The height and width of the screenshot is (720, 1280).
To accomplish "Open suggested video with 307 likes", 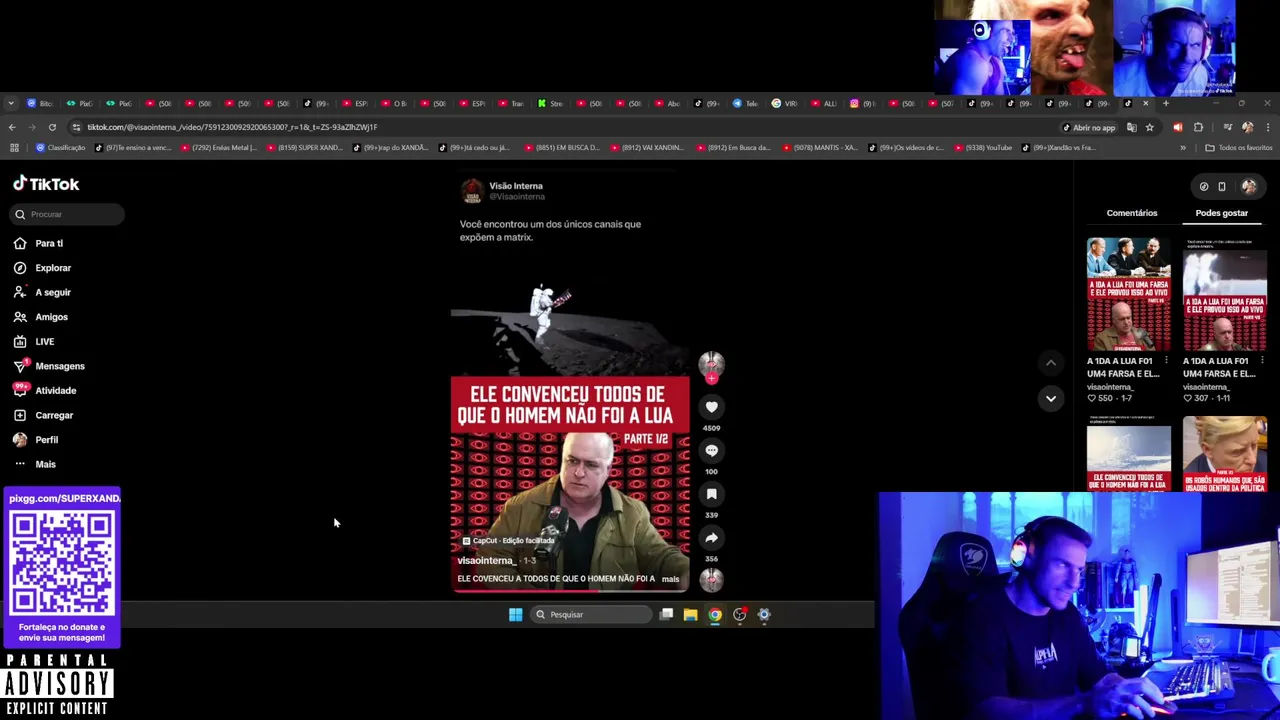I will [x=1225, y=295].
